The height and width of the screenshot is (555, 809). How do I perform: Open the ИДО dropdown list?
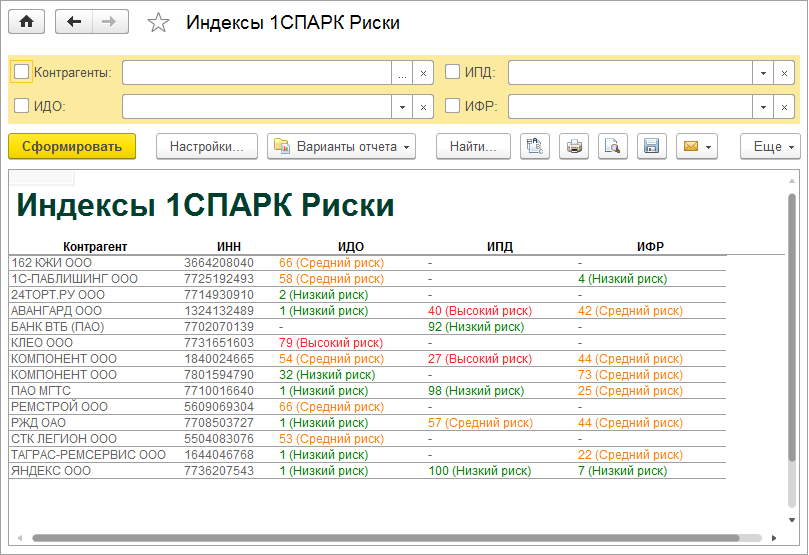402,107
